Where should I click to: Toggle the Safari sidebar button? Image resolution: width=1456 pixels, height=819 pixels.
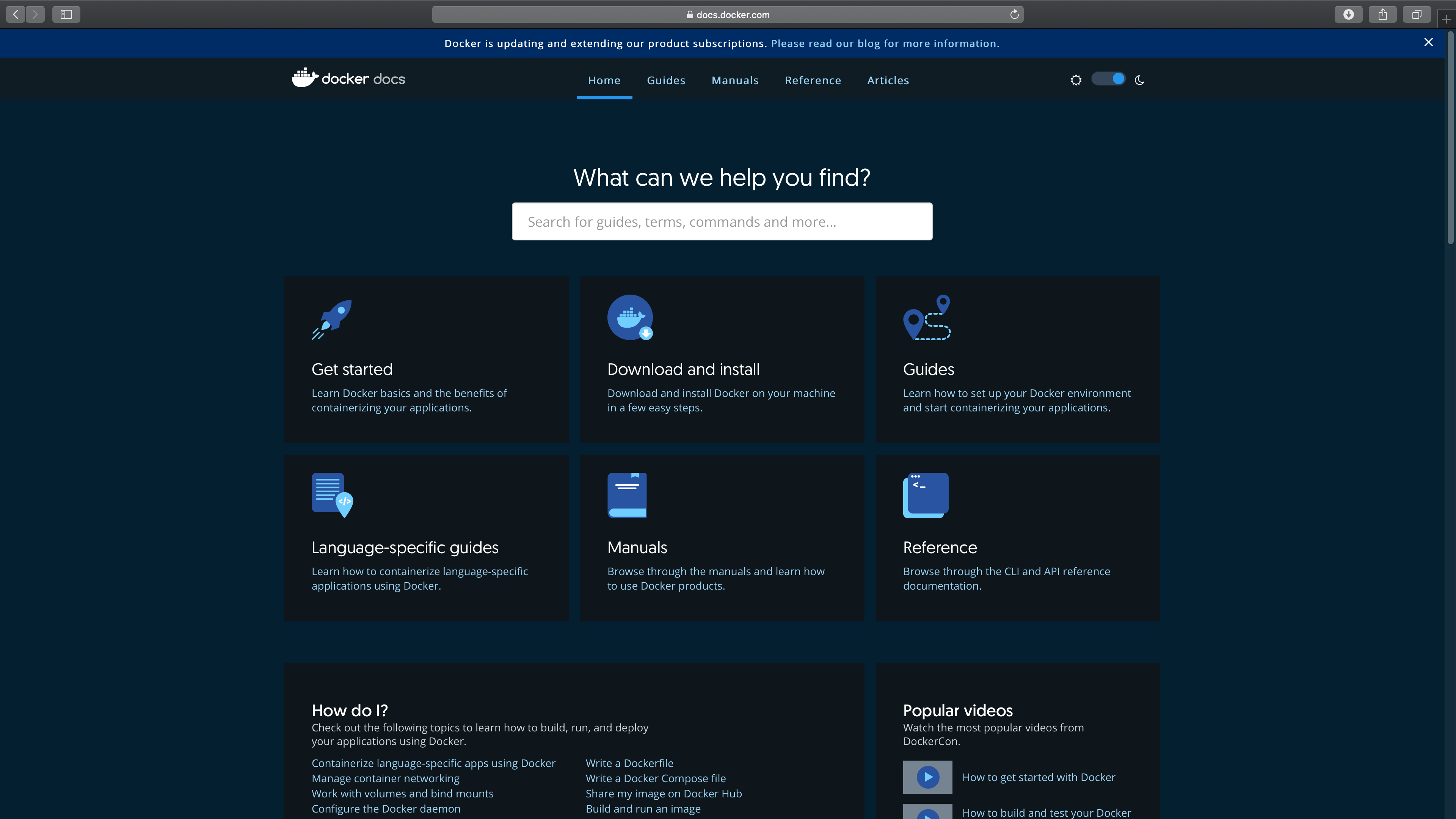point(66,14)
